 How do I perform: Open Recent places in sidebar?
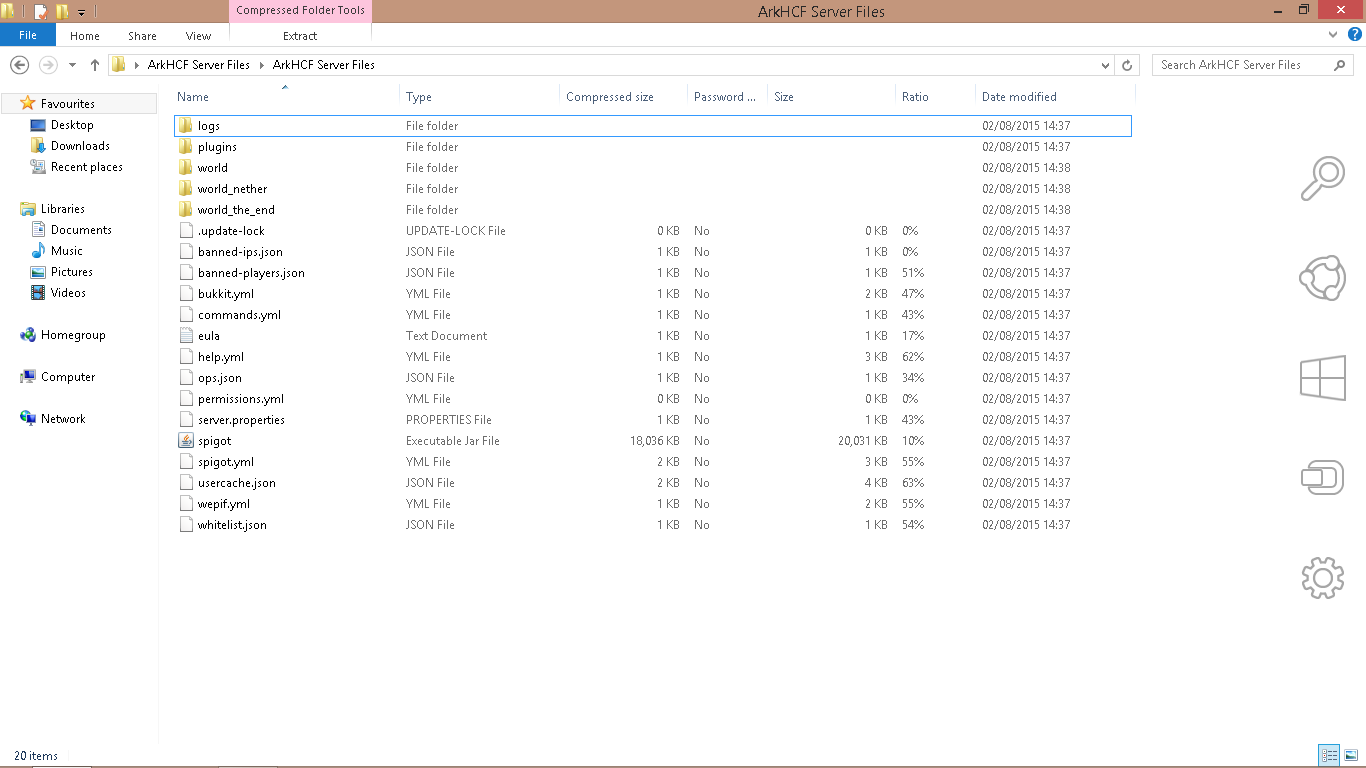86,167
